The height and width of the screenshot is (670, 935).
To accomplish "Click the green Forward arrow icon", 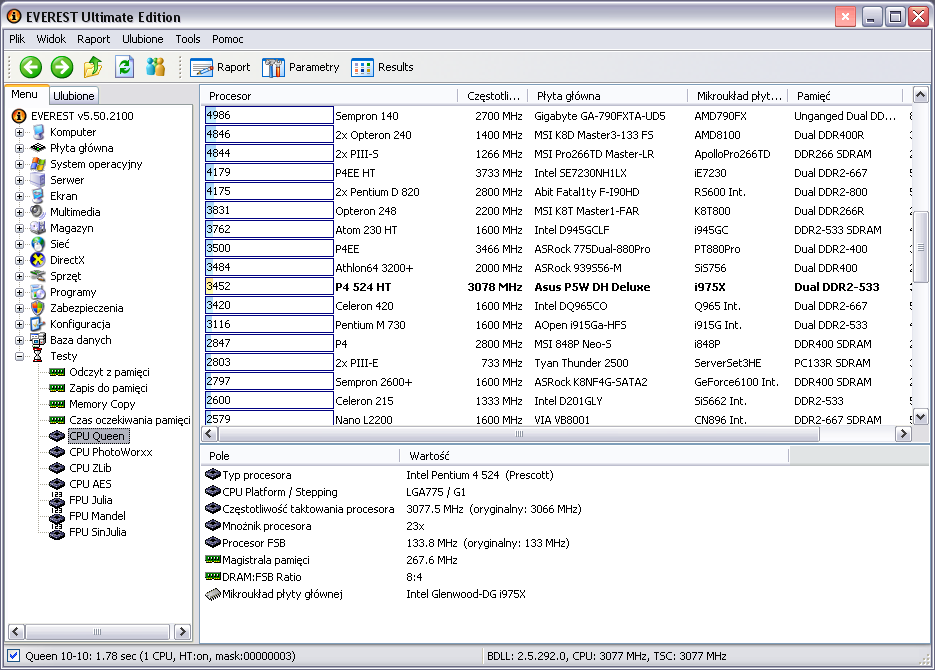I will (x=62, y=67).
